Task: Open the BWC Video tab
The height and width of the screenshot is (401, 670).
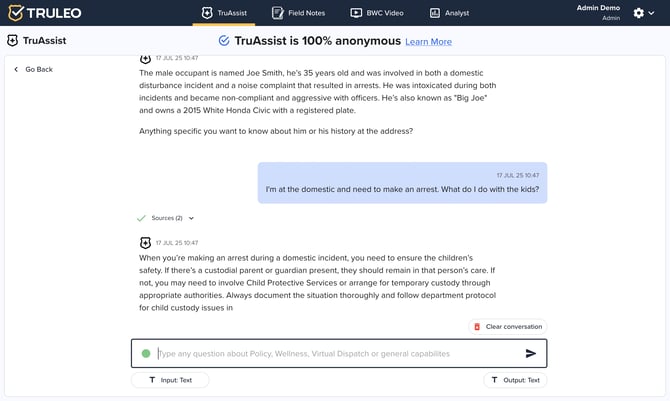Action: click(x=376, y=13)
